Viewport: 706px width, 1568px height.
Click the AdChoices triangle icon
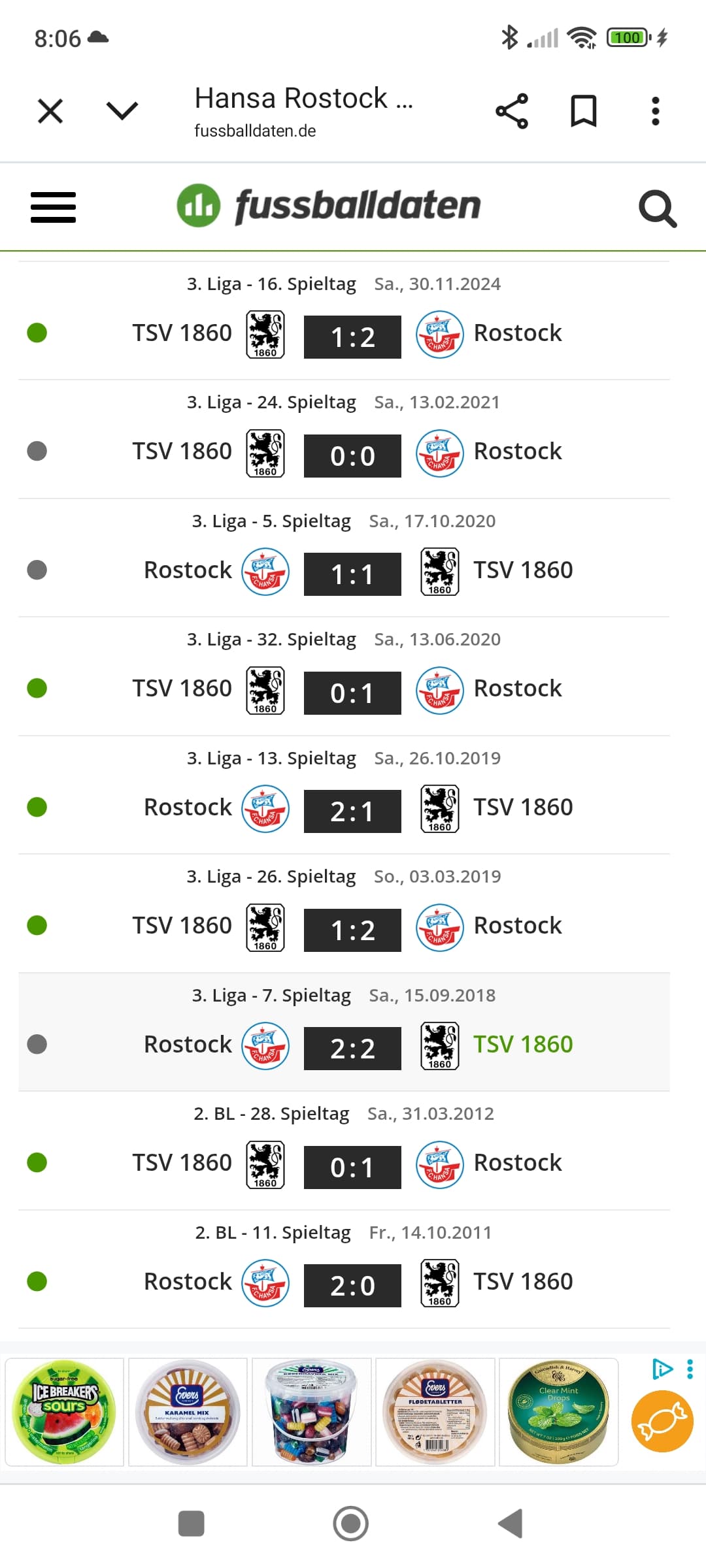point(662,1368)
